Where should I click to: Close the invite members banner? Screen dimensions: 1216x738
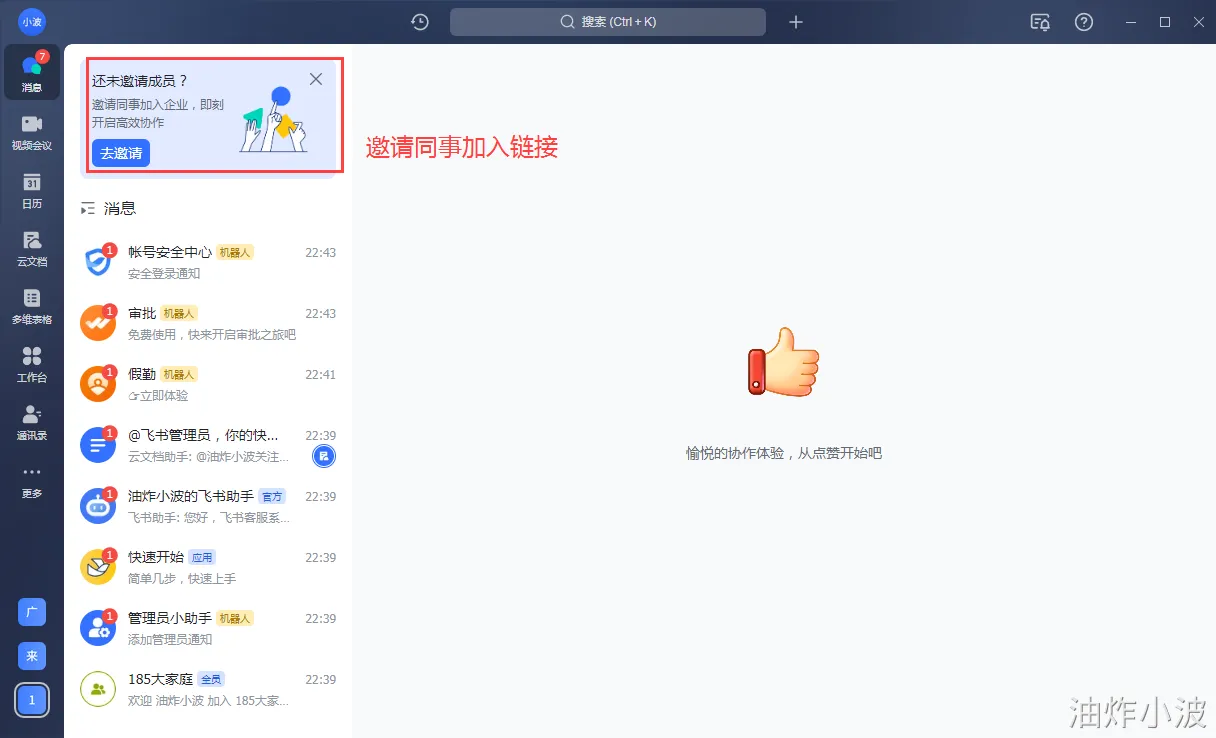click(316, 79)
